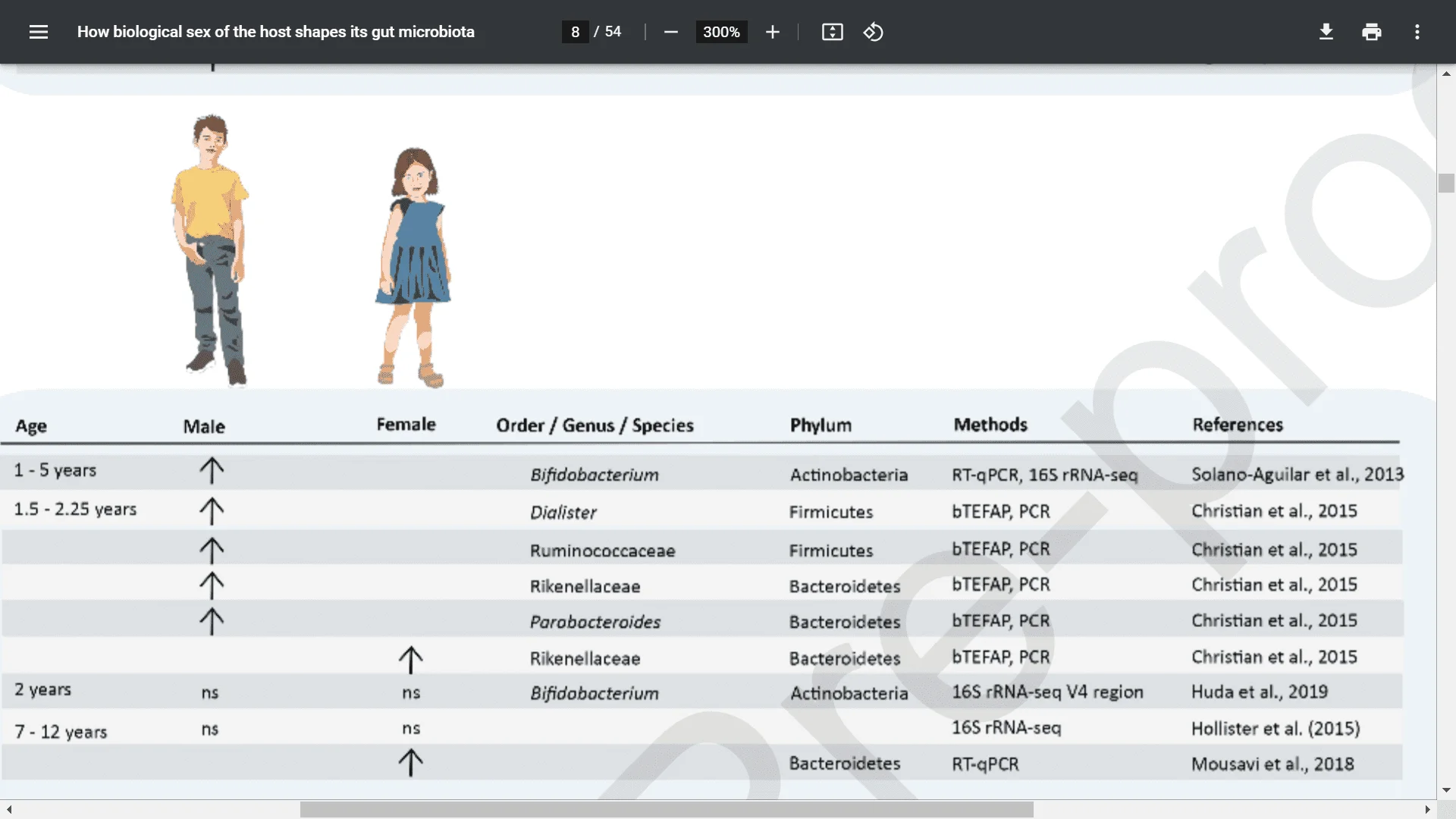Click the horizontal scrollbar thumb
The image size is (1456, 819).
coord(667,809)
